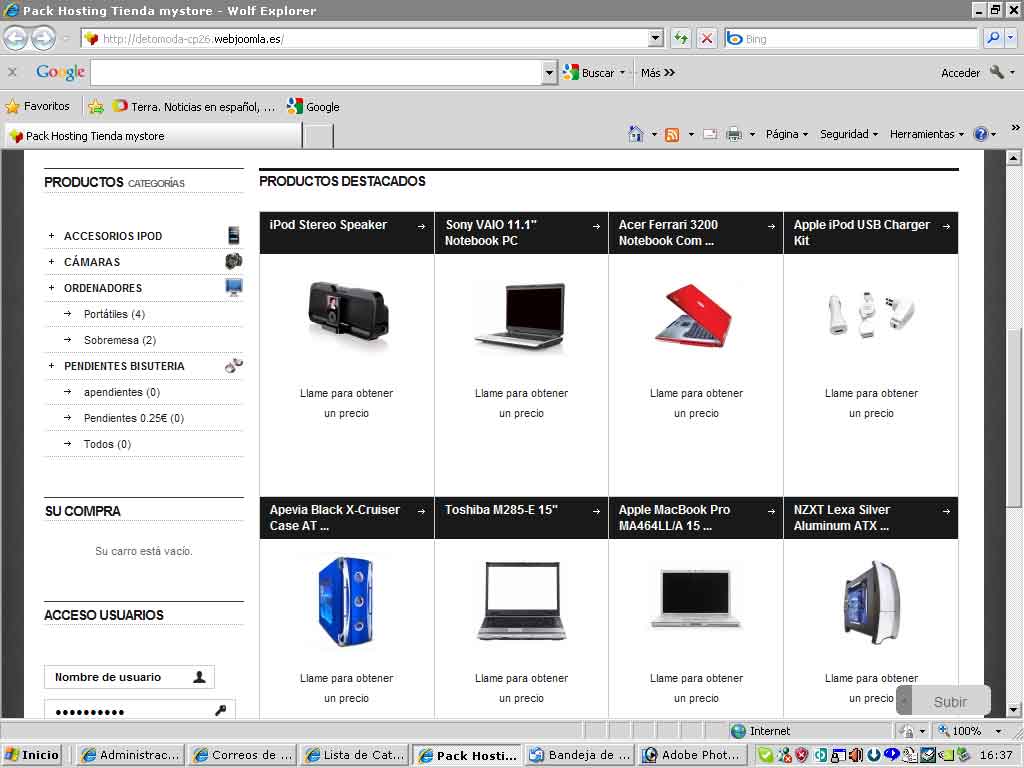The width and height of the screenshot is (1024, 768).
Task: Click the Google toolbar wrench settings icon
Action: (x=997, y=72)
